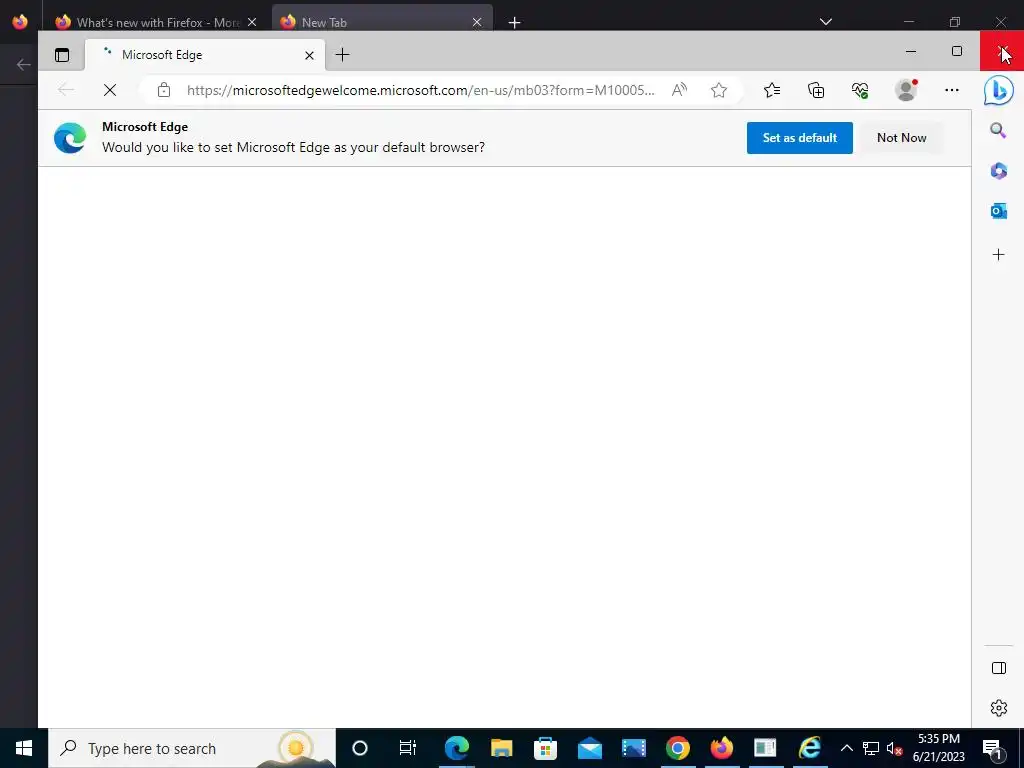Dismiss prompt with Not Now
The image size is (1024, 768).
pos(901,138)
